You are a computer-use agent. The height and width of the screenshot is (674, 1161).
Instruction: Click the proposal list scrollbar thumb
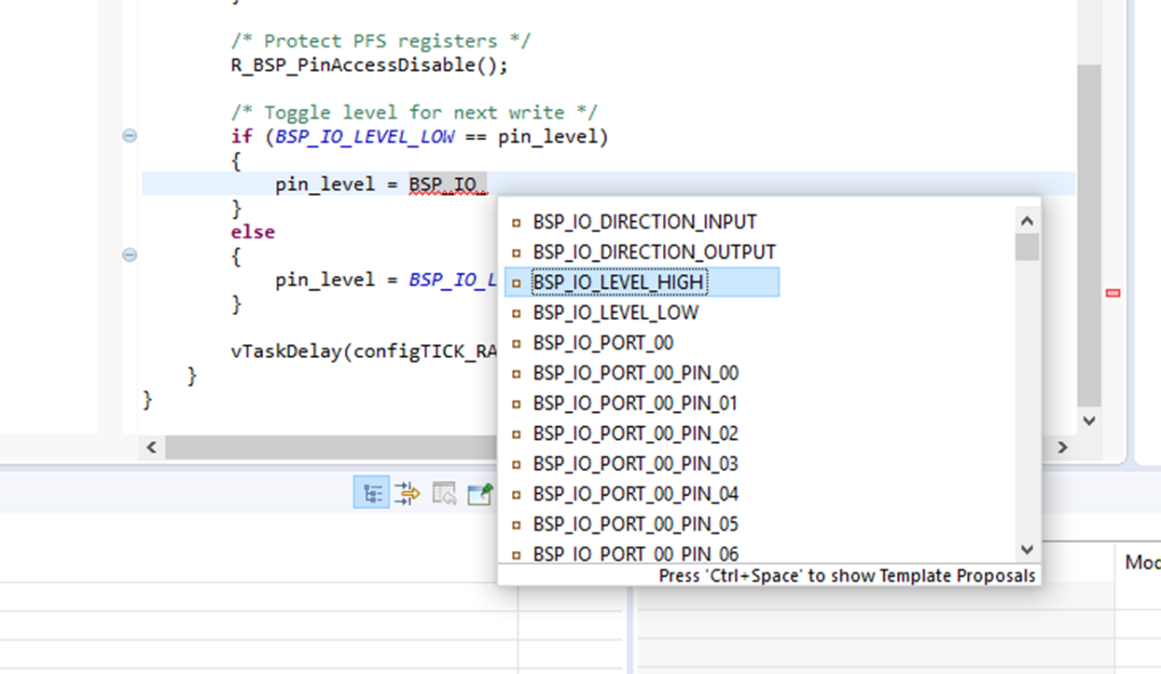point(1027,247)
